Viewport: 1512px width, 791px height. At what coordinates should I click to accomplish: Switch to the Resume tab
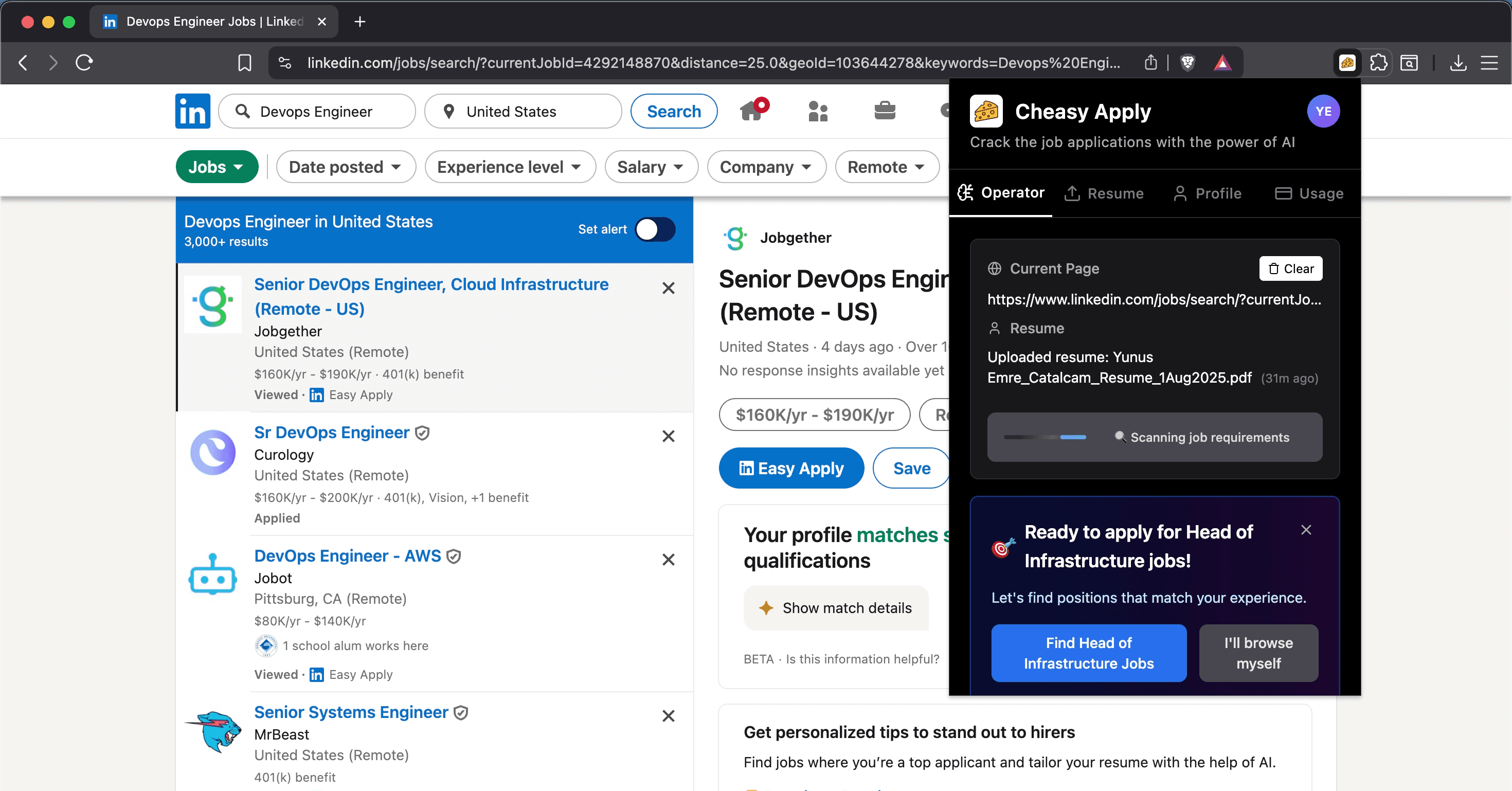coord(1104,193)
